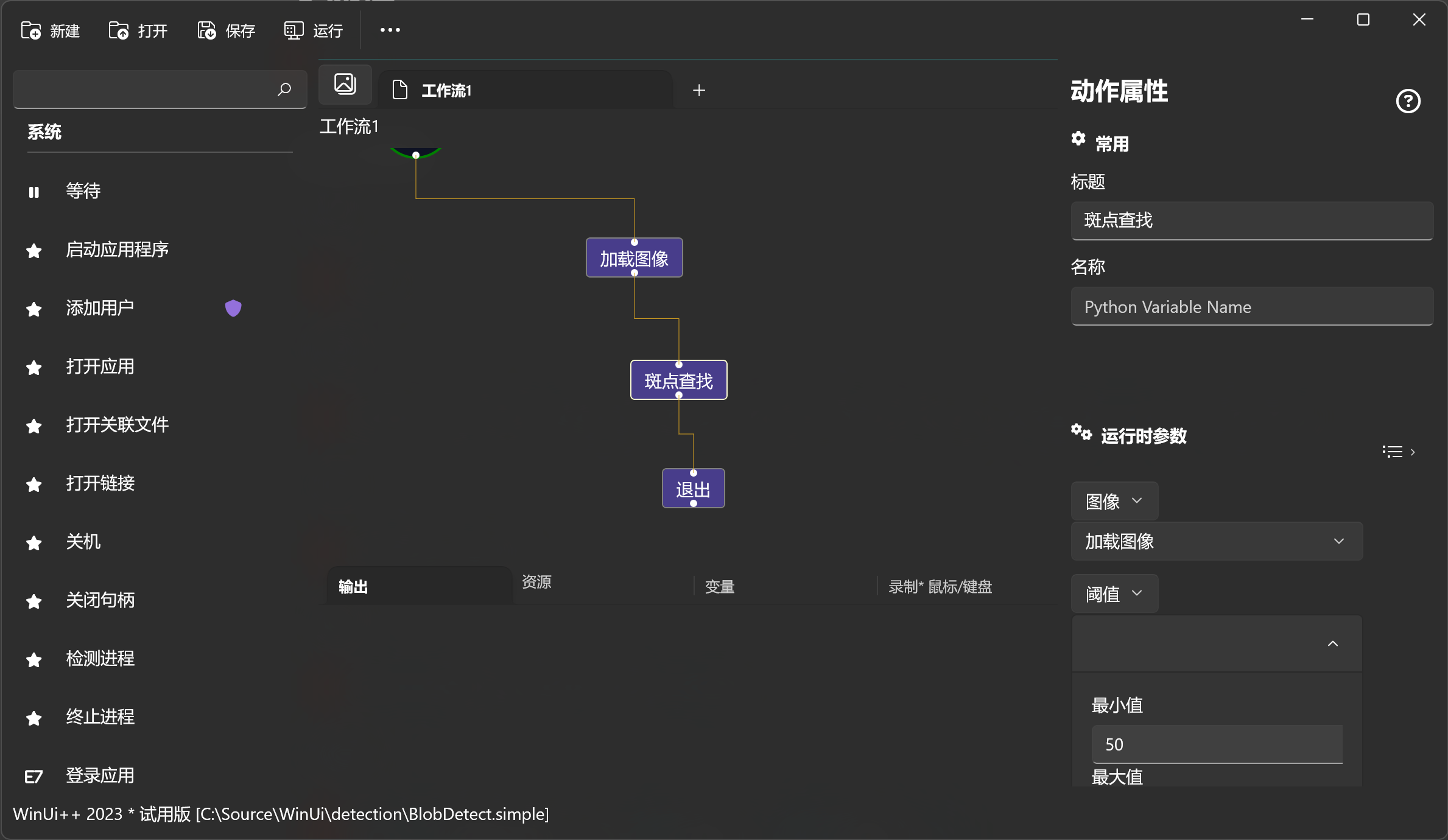Screen dimensions: 1448x840
Task: Create a new file with 新建
Action: (51, 30)
